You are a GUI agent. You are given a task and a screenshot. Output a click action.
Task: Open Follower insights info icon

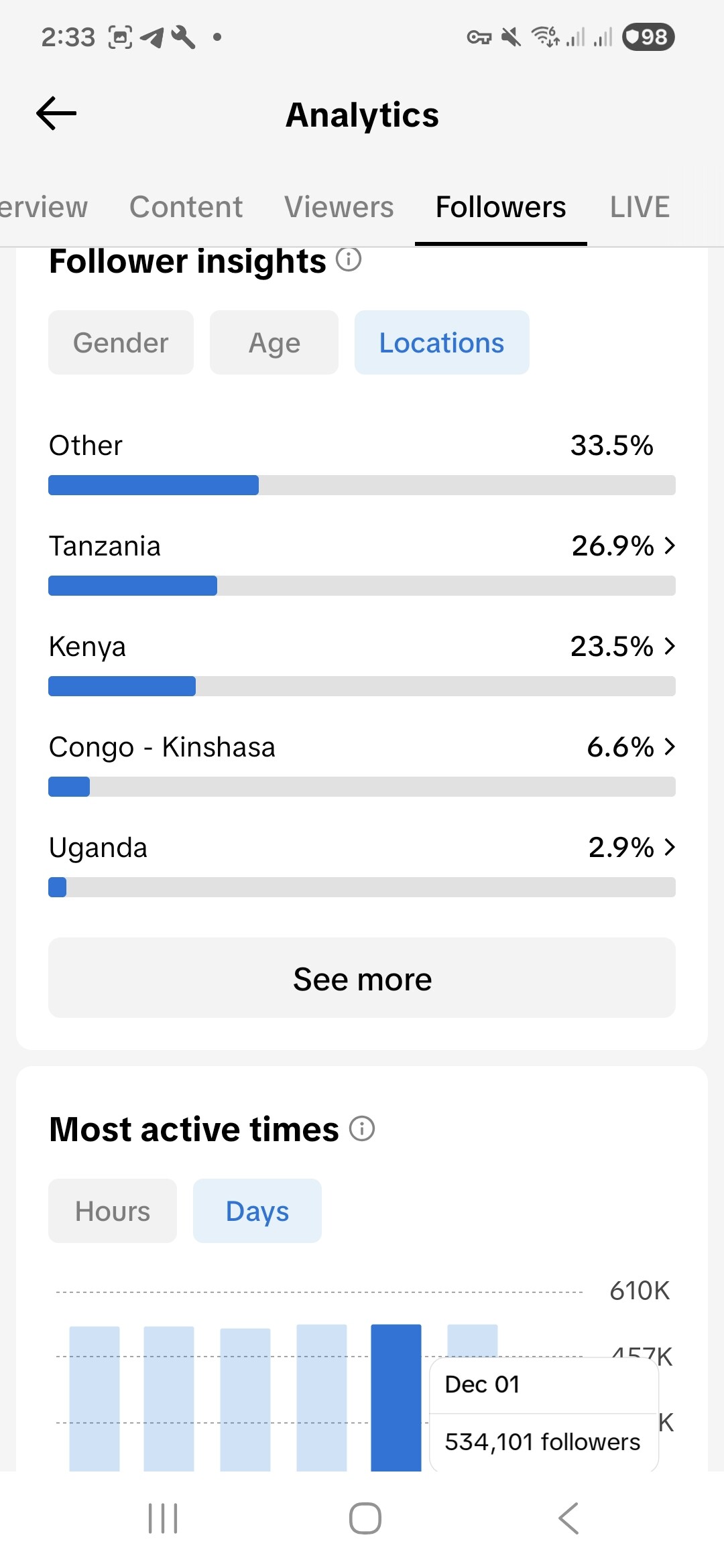coord(349,259)
